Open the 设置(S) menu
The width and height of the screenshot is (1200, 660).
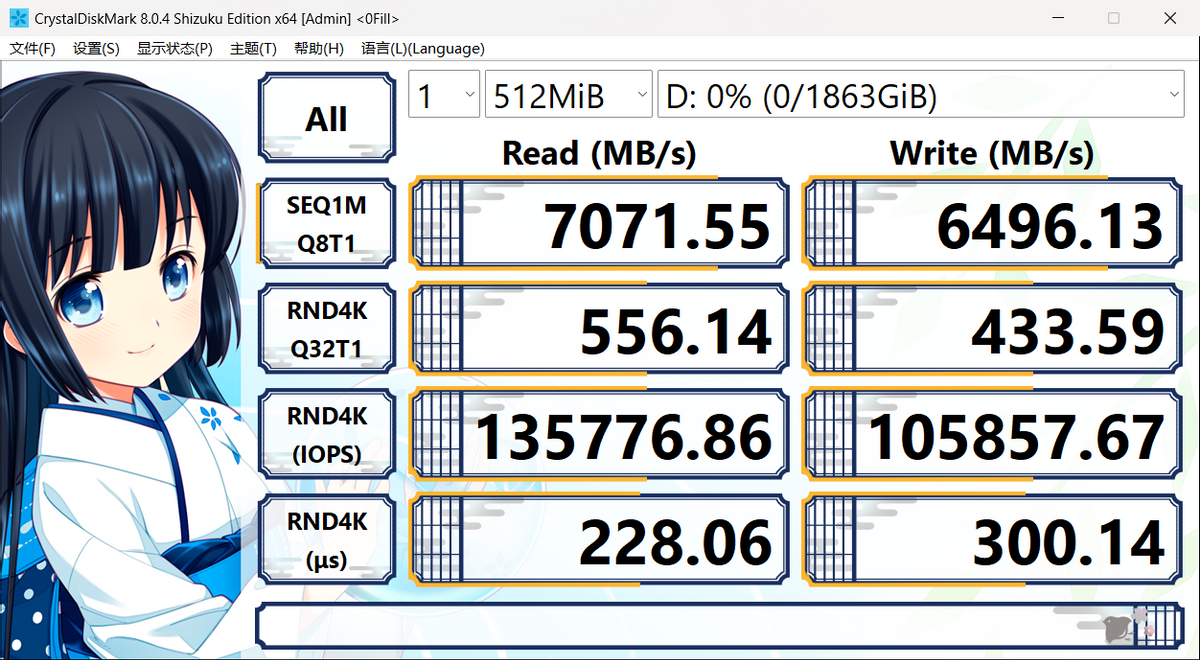[x=96, y=48]
